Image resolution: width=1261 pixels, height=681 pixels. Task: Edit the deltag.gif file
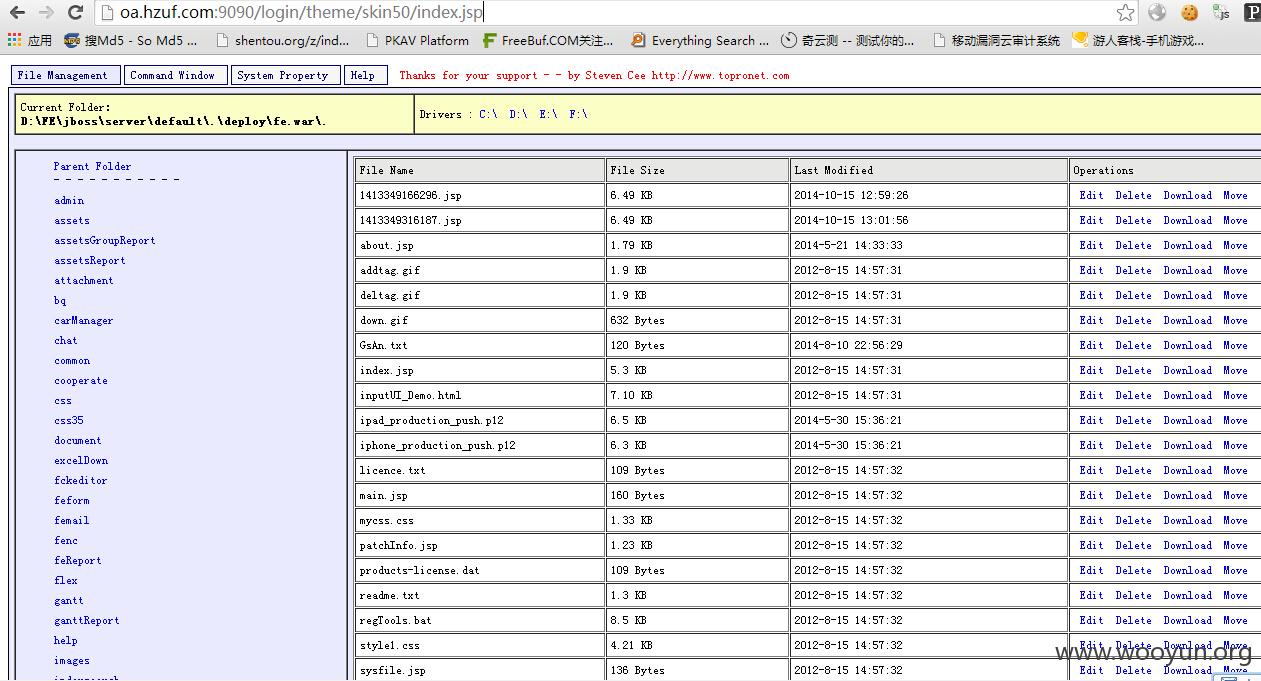tap(1091, 296)
